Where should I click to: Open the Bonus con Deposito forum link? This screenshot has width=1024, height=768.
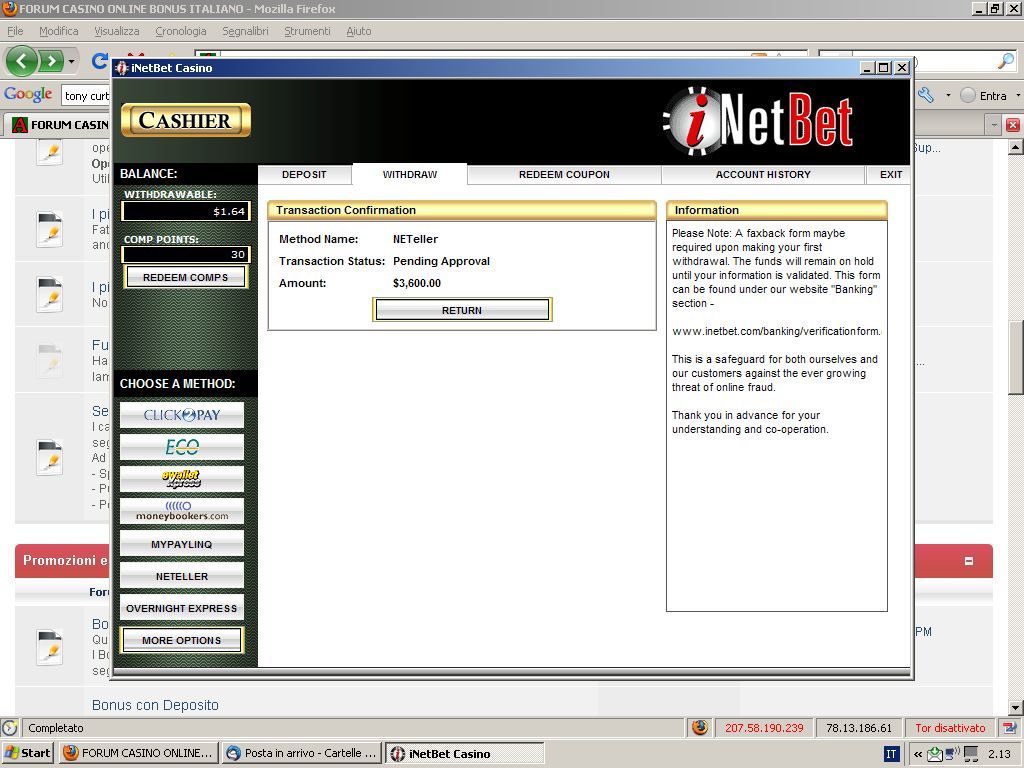click(x=155, y=705)
